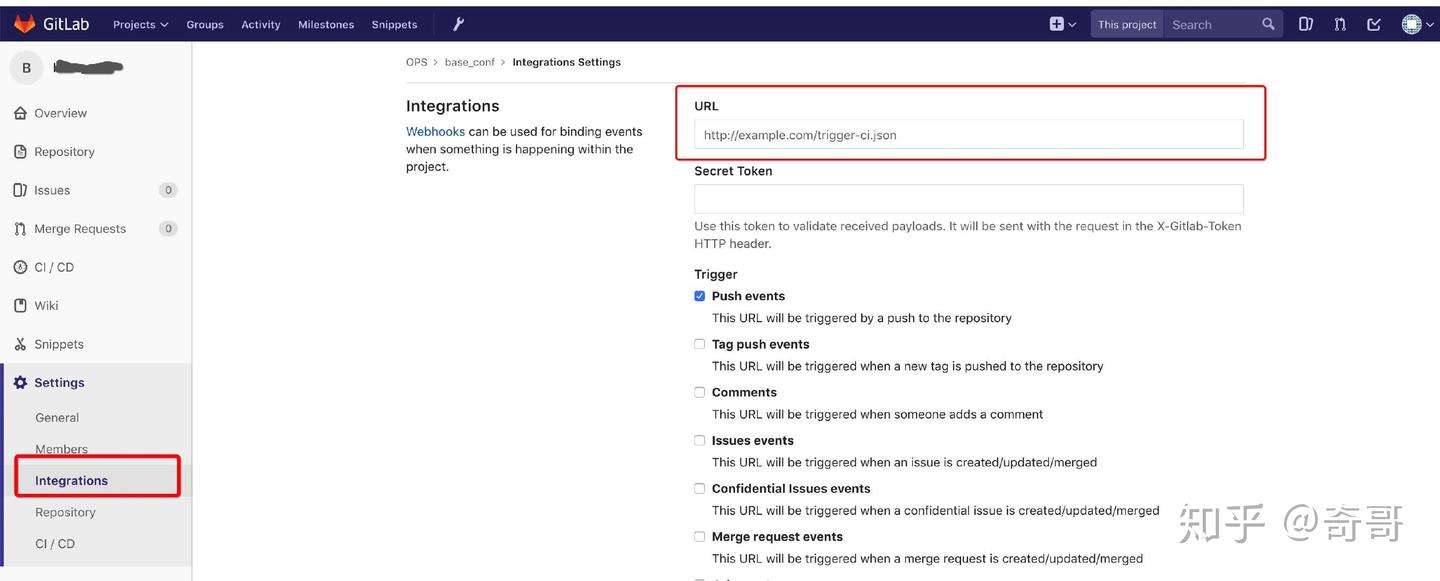Expand the plus icon dropdown chevron
This screenshot has width=1440, height=581.
pyautogui.click(x=1070, y=23)
